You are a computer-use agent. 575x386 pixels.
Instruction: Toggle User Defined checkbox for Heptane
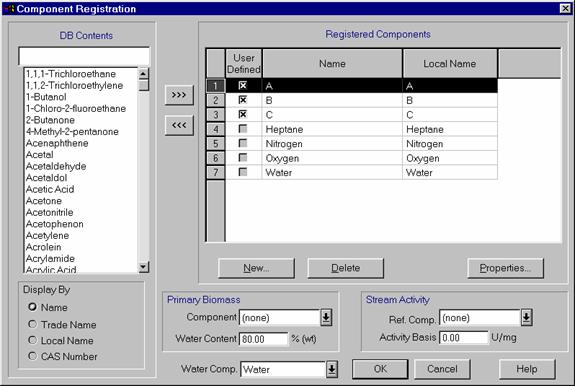point(243,129)
